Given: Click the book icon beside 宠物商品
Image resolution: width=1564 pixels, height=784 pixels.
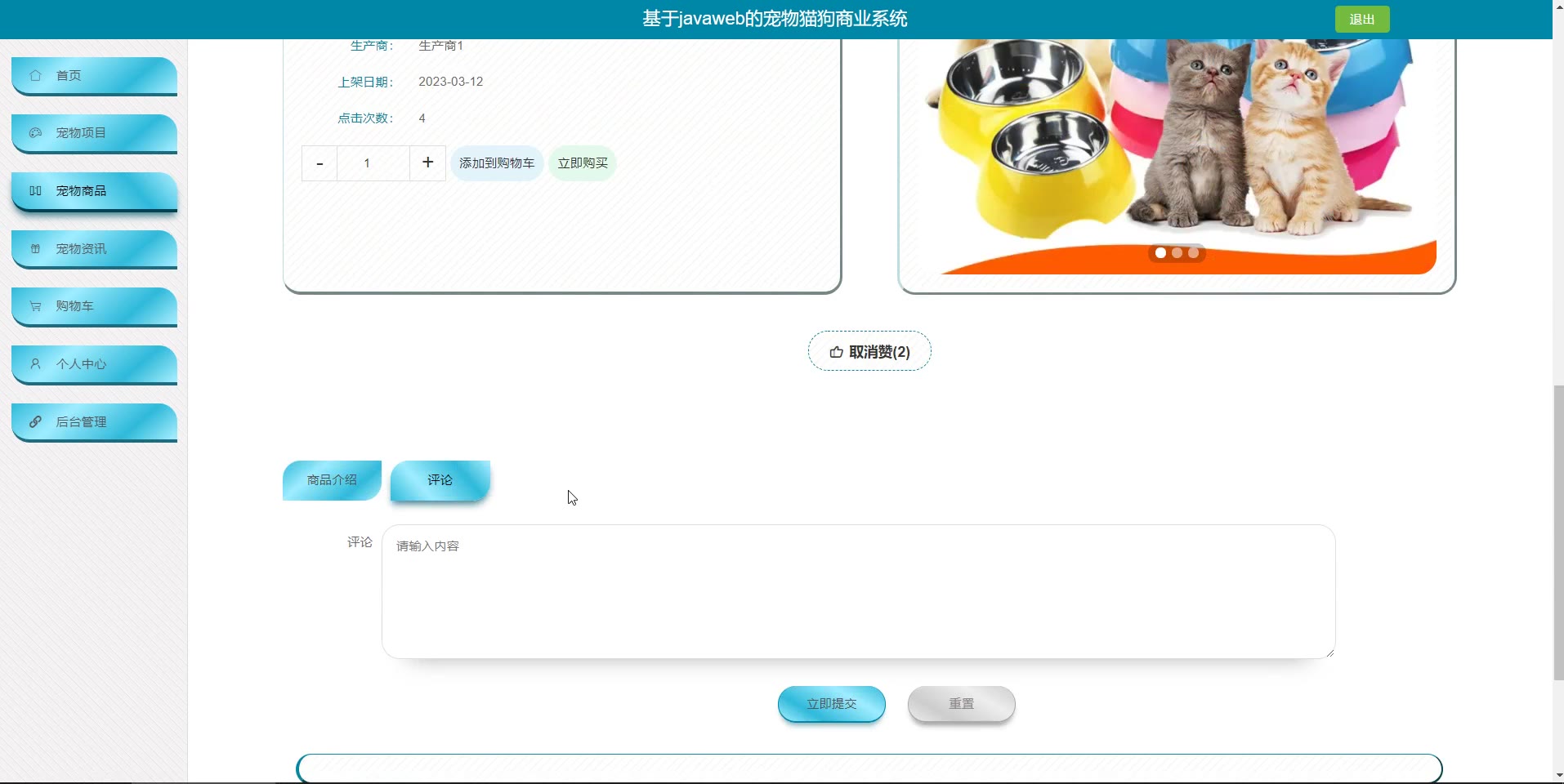Looking at the screenshot, I should [35, 190].
